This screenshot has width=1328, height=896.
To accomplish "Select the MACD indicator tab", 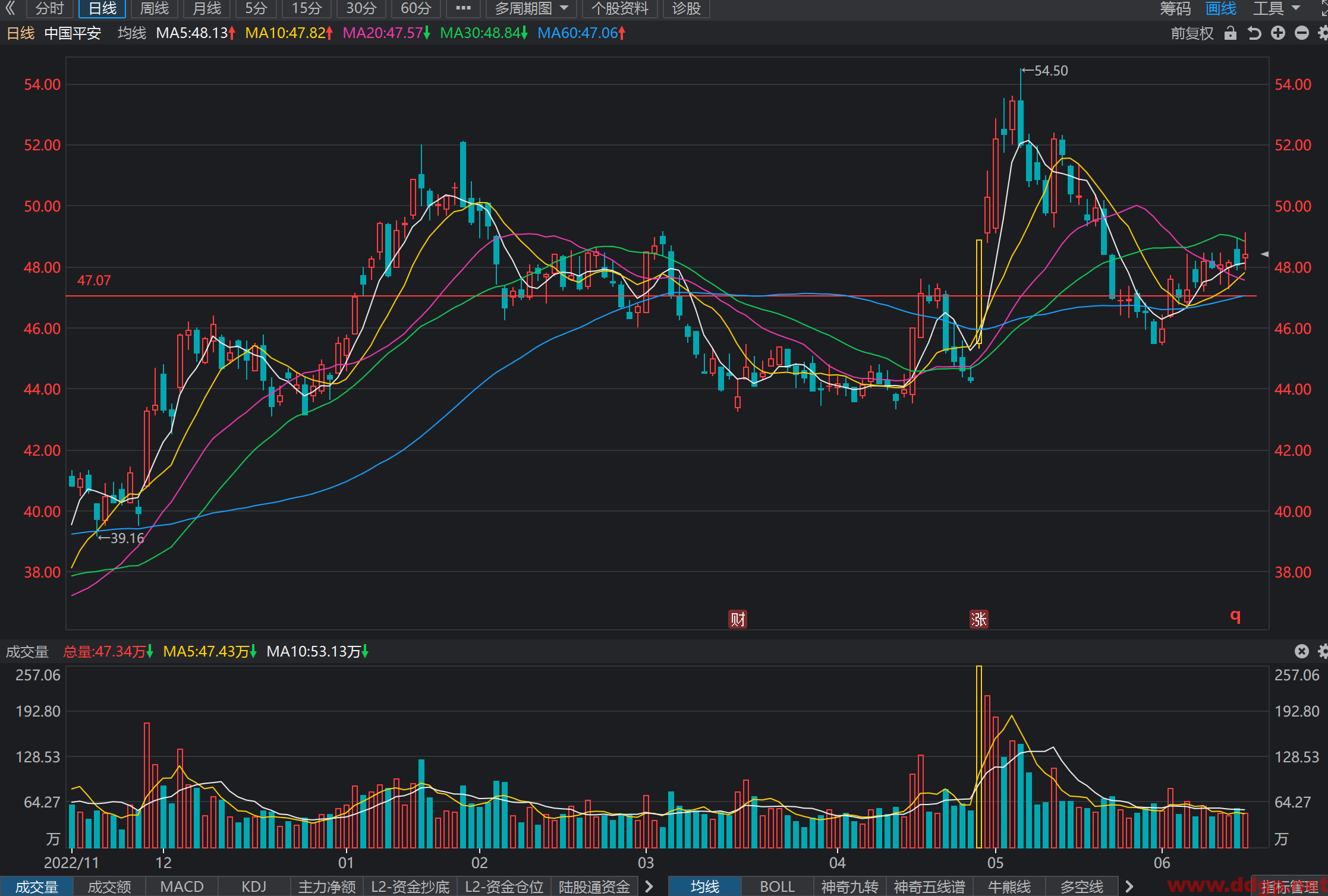I will coord(182,886).
